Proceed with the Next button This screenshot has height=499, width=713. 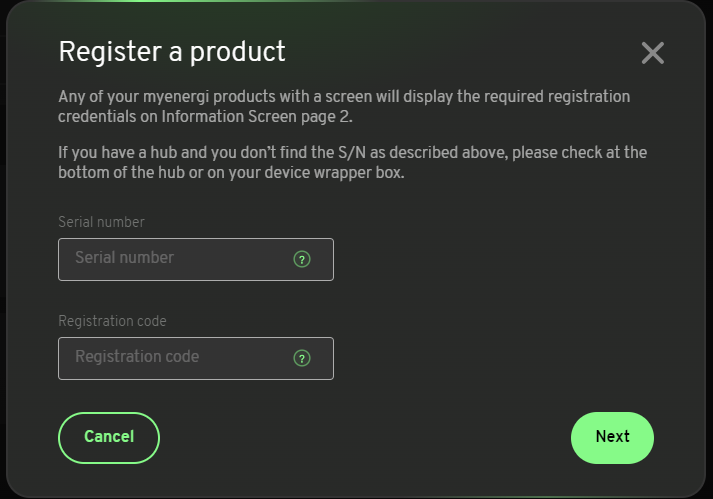pos(613,438)
